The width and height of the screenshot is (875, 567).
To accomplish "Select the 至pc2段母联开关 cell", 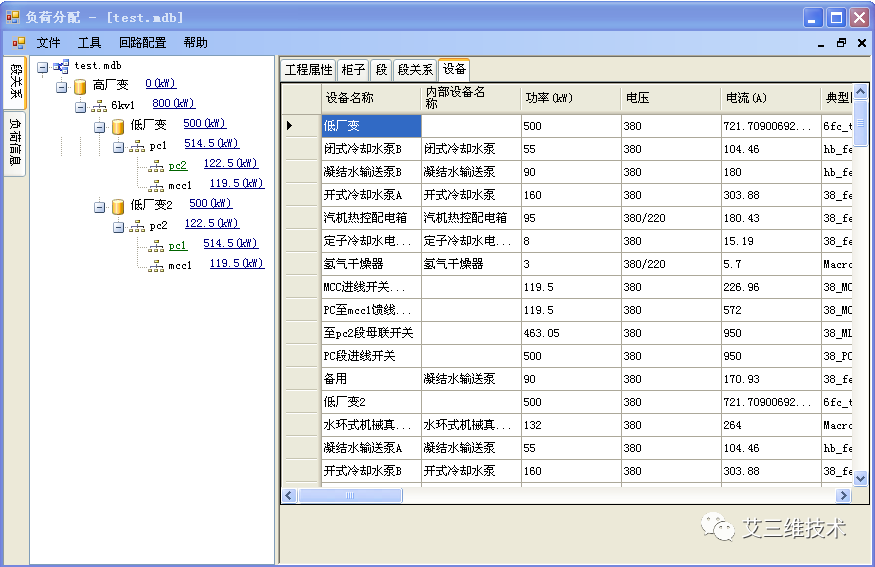I will click(371, 333).
